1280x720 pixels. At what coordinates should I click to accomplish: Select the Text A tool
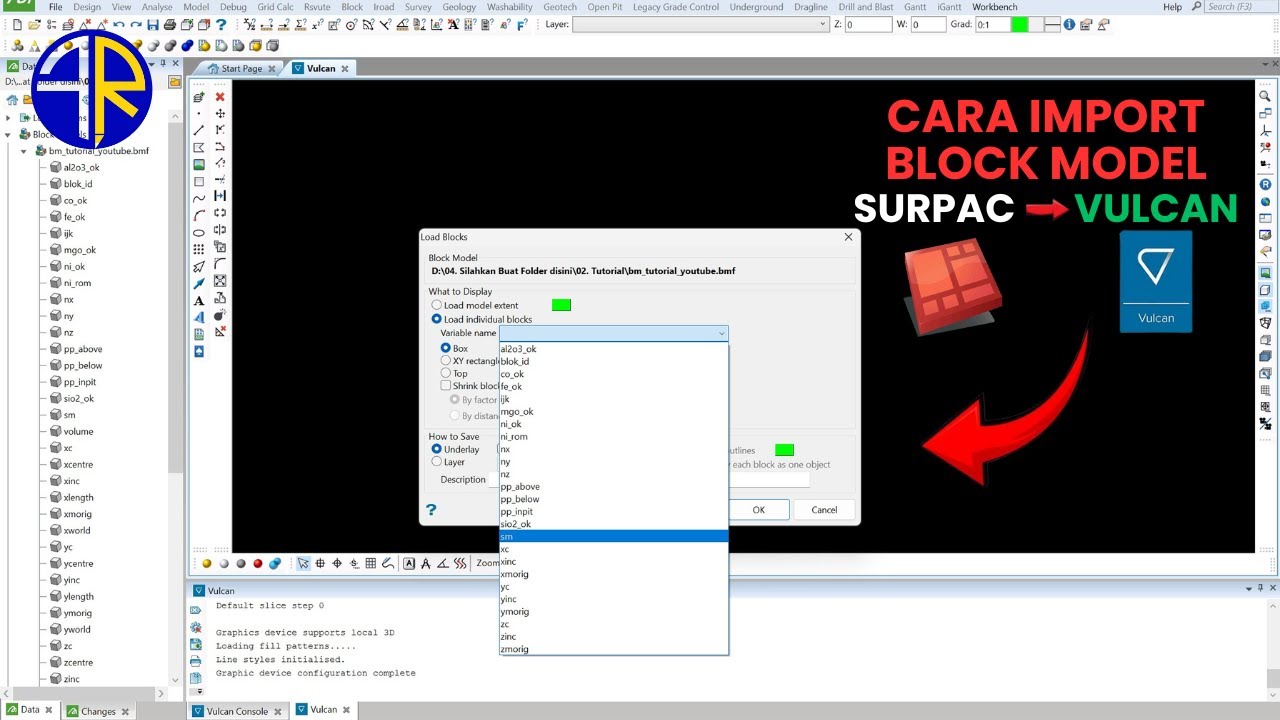pyautogui.click(x=199, y=300)
